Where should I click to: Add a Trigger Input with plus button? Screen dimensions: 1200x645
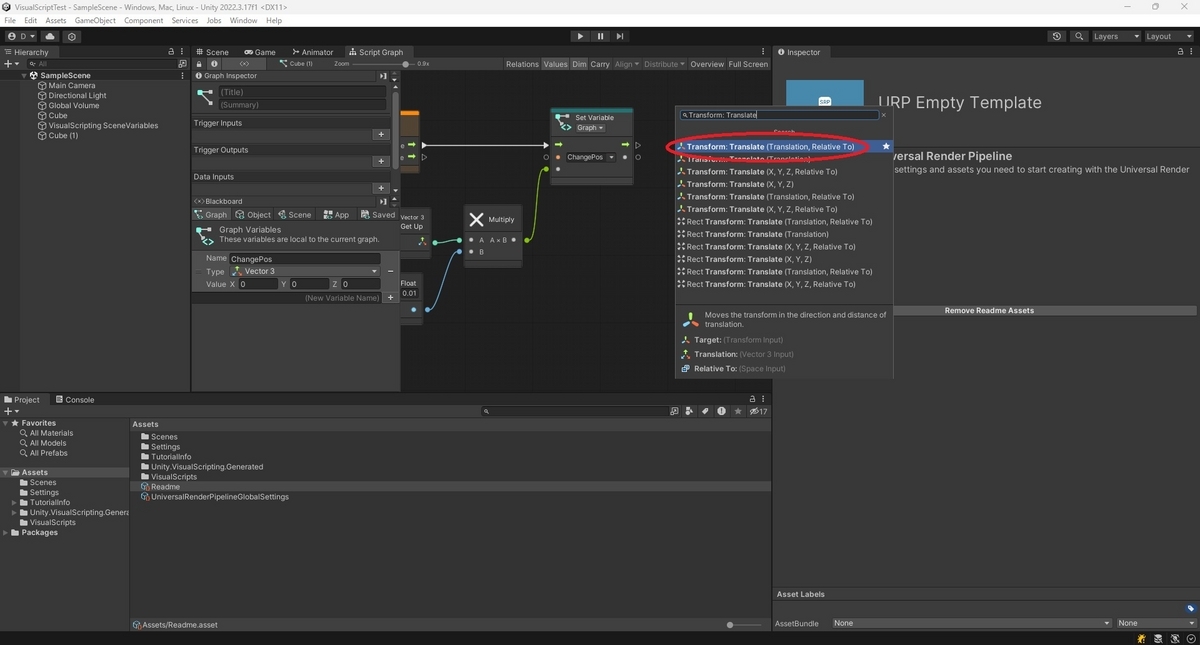(380, 134)
